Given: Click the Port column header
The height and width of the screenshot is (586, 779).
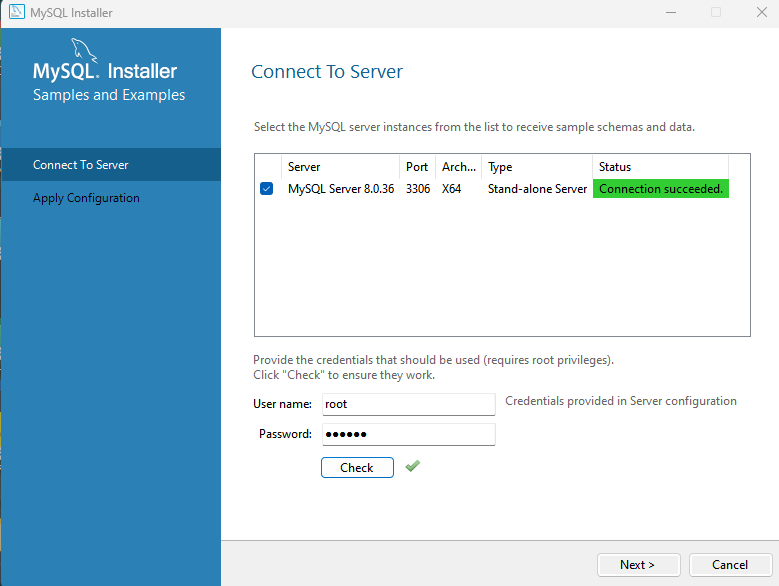Looking at the screenshot, I should click(417, 167).
